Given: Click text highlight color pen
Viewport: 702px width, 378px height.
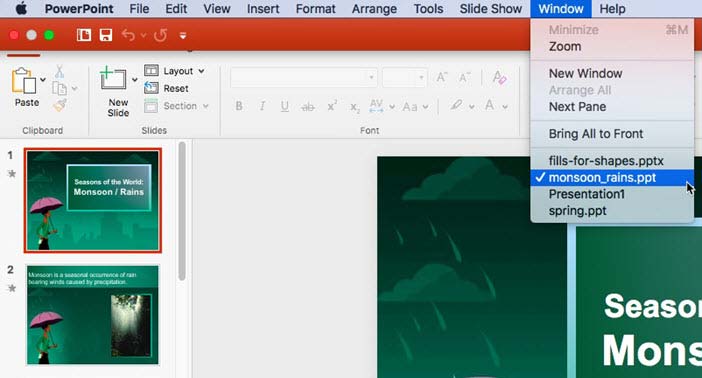Looking at the screenshot, I should 456,106.
